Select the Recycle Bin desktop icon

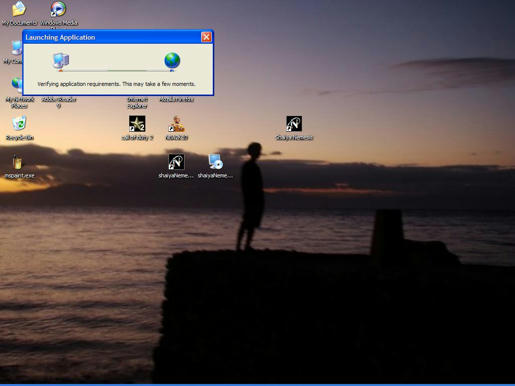click(19, 124)
